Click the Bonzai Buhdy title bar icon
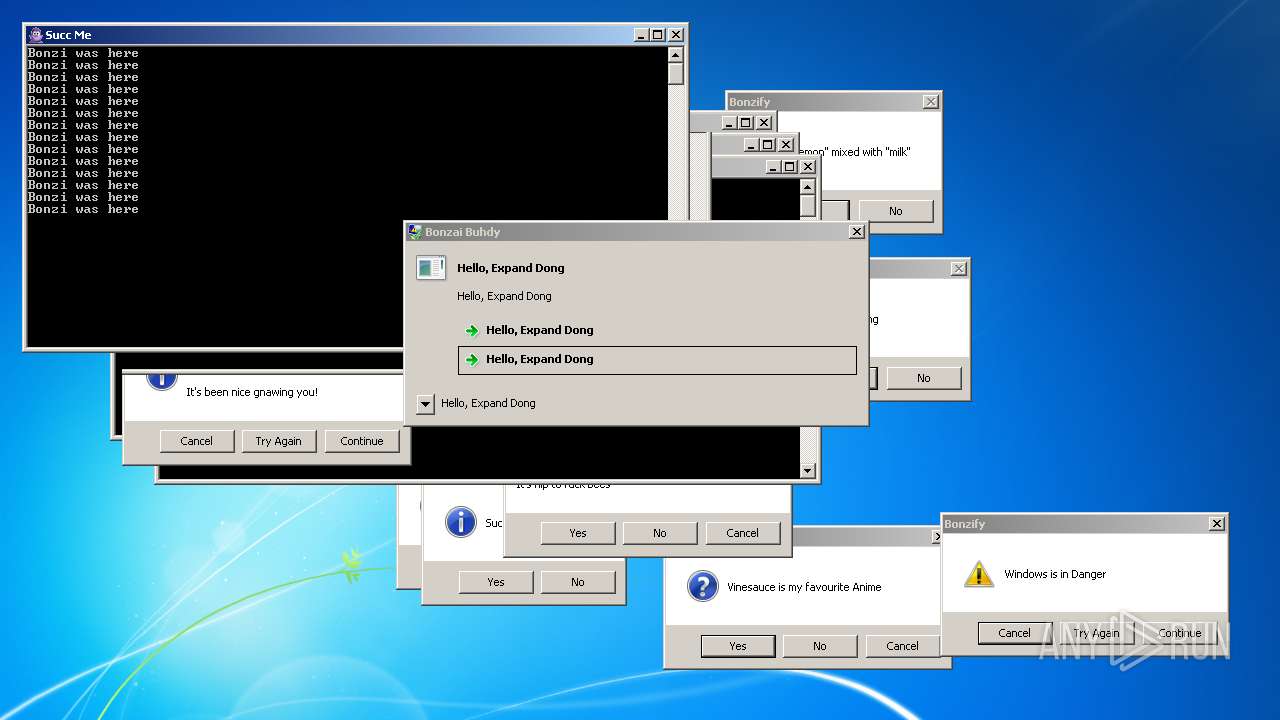Viewport: 1280px width, 720px height. (x=414, y=232)
